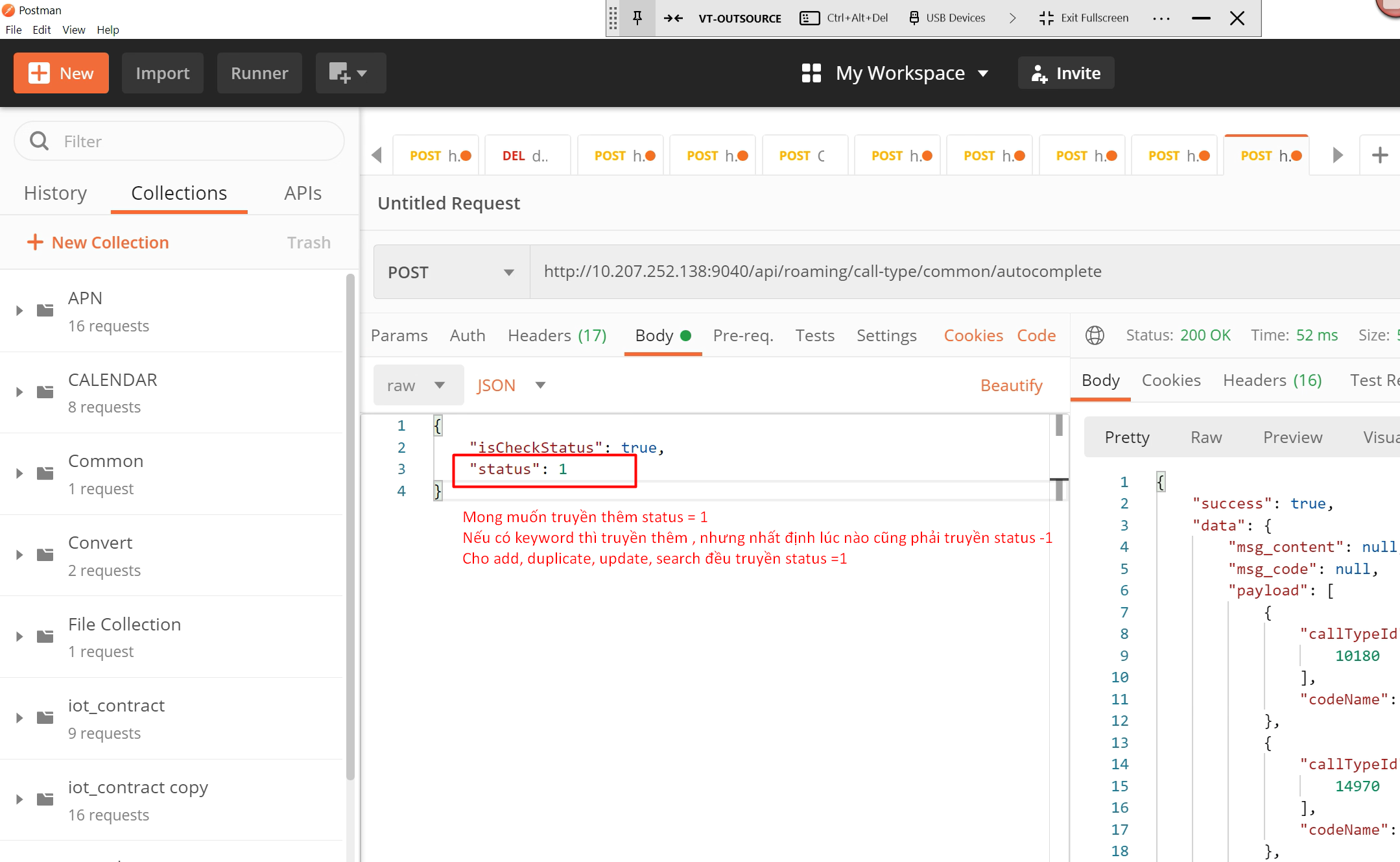Click the globe network icon

tap(1095, 335)
